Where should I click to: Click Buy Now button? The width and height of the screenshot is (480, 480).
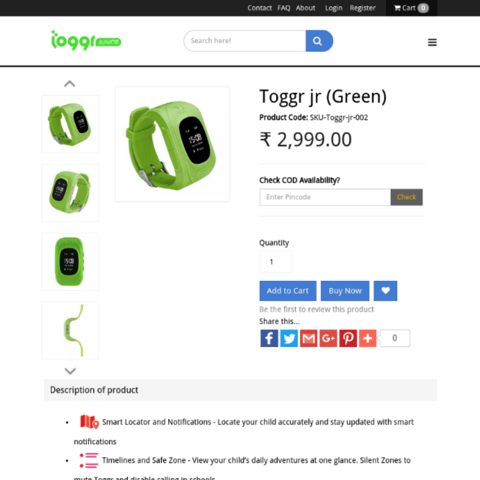(x=345, y=291)
